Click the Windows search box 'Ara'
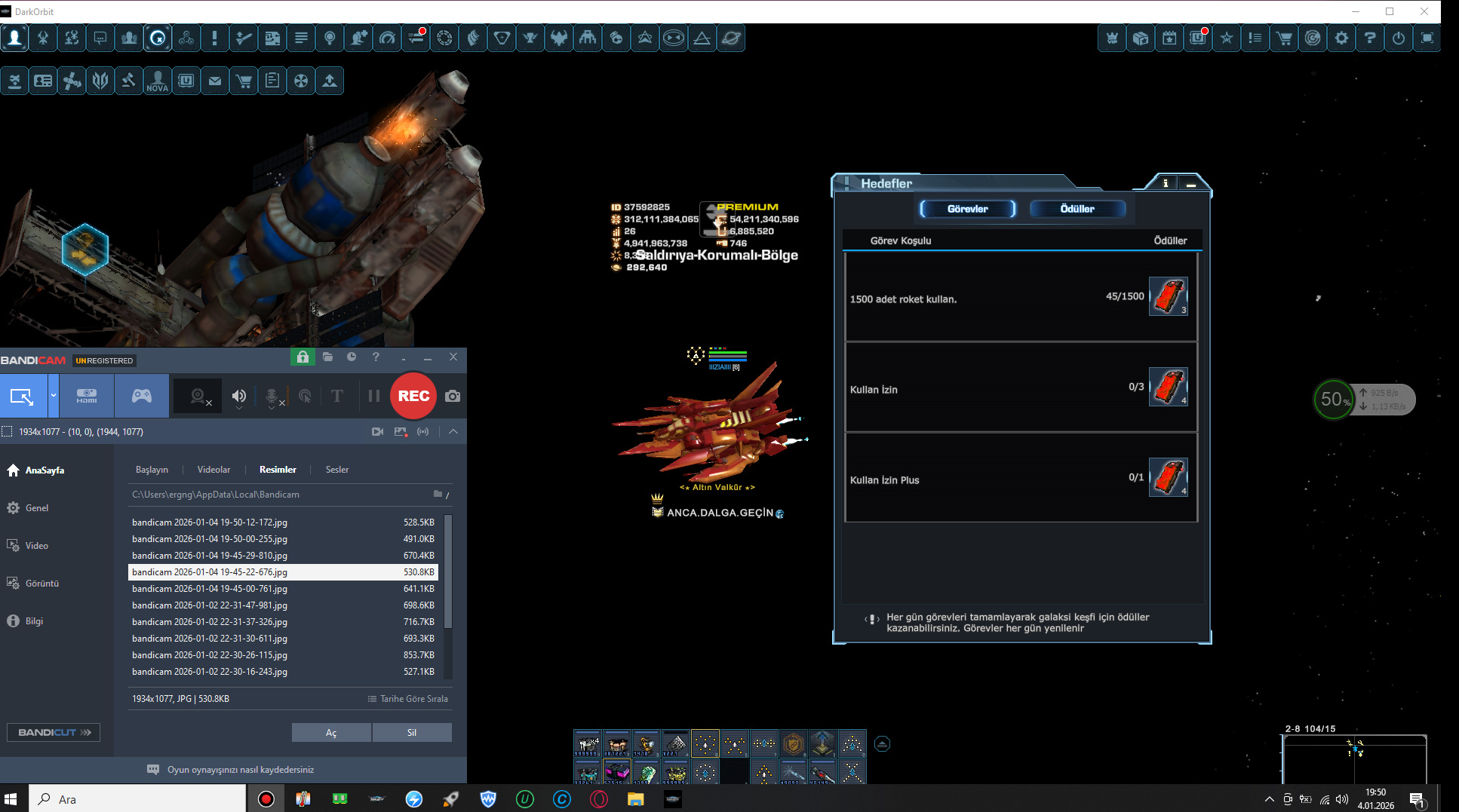This screenshot has height=812, width=1459. click(x=138, y=799)
